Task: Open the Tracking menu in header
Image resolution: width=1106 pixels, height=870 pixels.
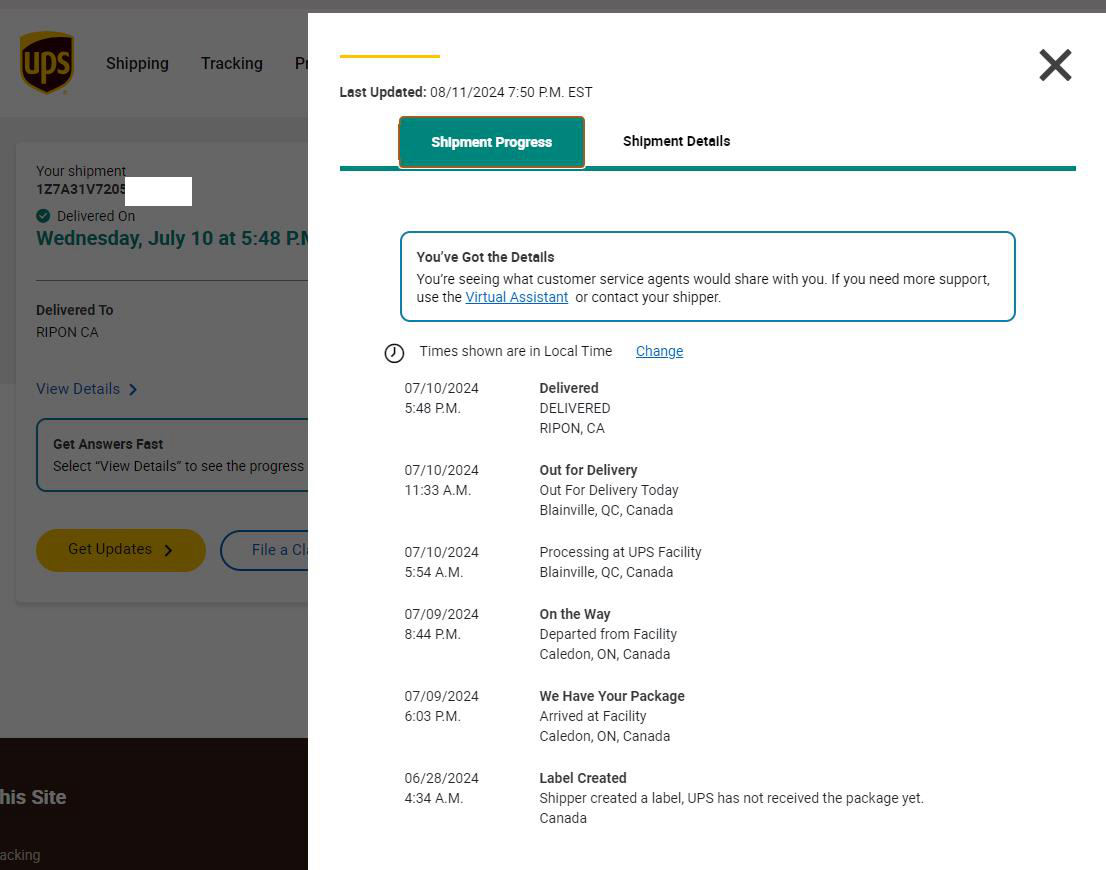Action: (231, 64)
